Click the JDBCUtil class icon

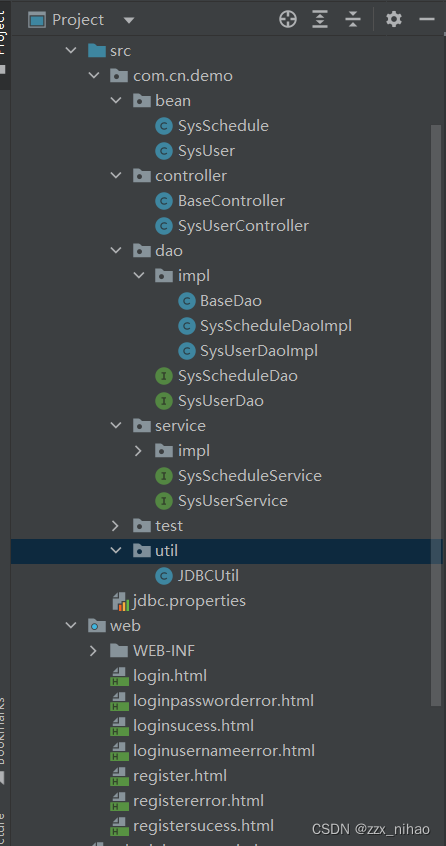click(163, 576)
